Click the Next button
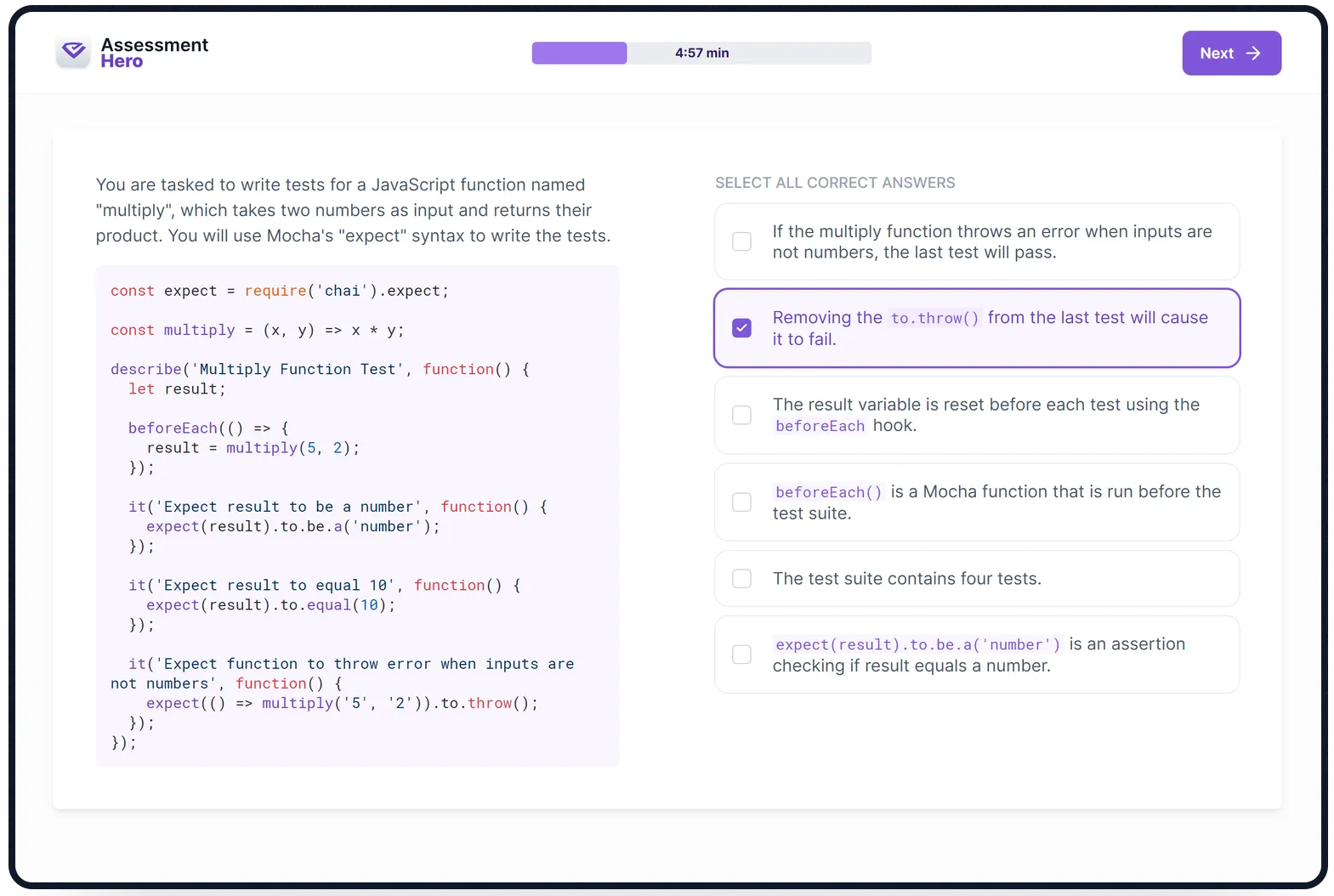Screen dimensions: 1334x896 [1231, 53]
